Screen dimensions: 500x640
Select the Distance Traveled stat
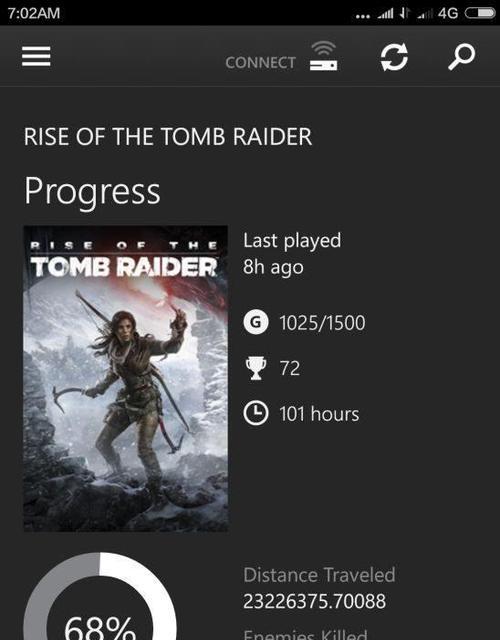319,588
